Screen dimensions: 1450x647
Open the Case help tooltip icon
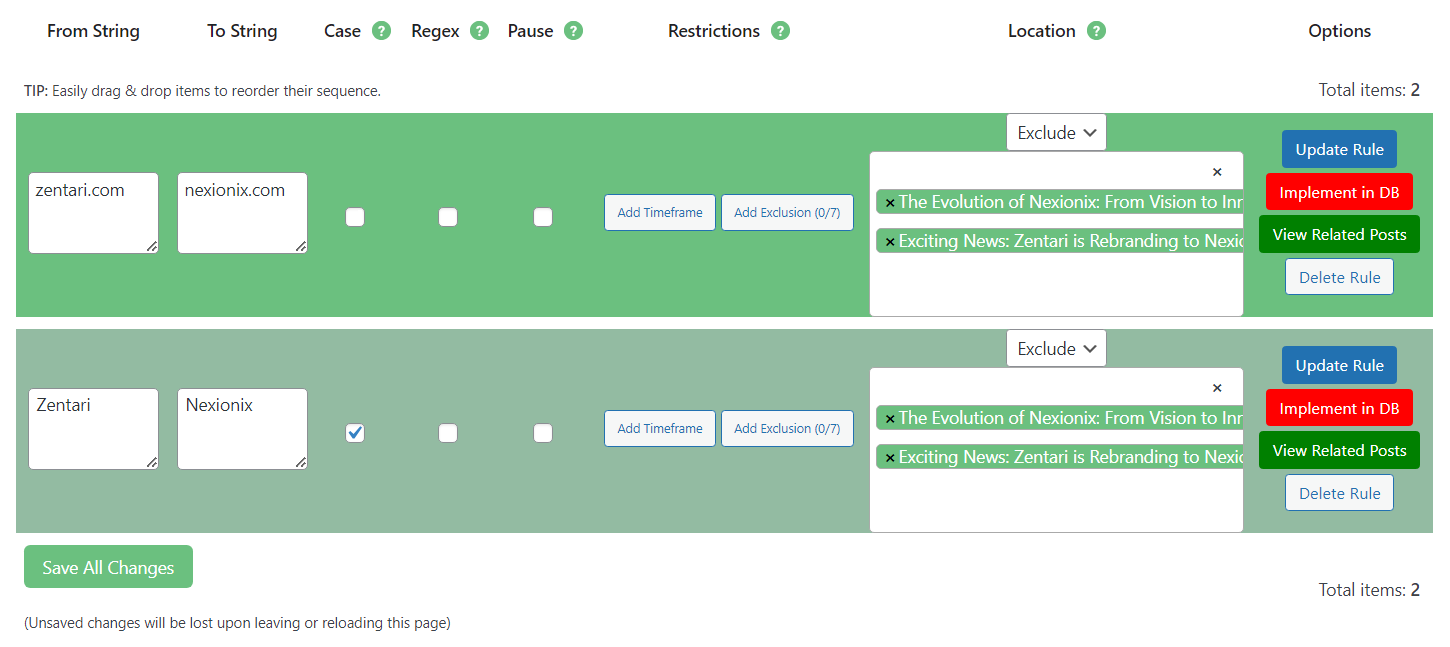click(381, 31)
